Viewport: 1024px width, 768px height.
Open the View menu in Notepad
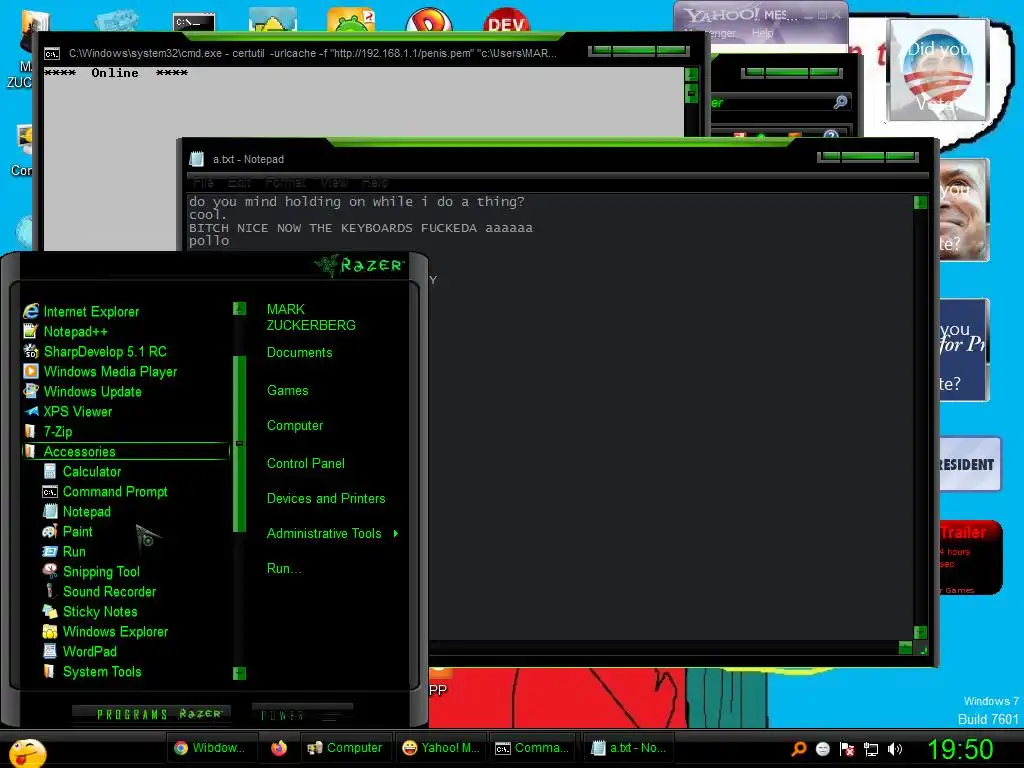tap(334, 183)
